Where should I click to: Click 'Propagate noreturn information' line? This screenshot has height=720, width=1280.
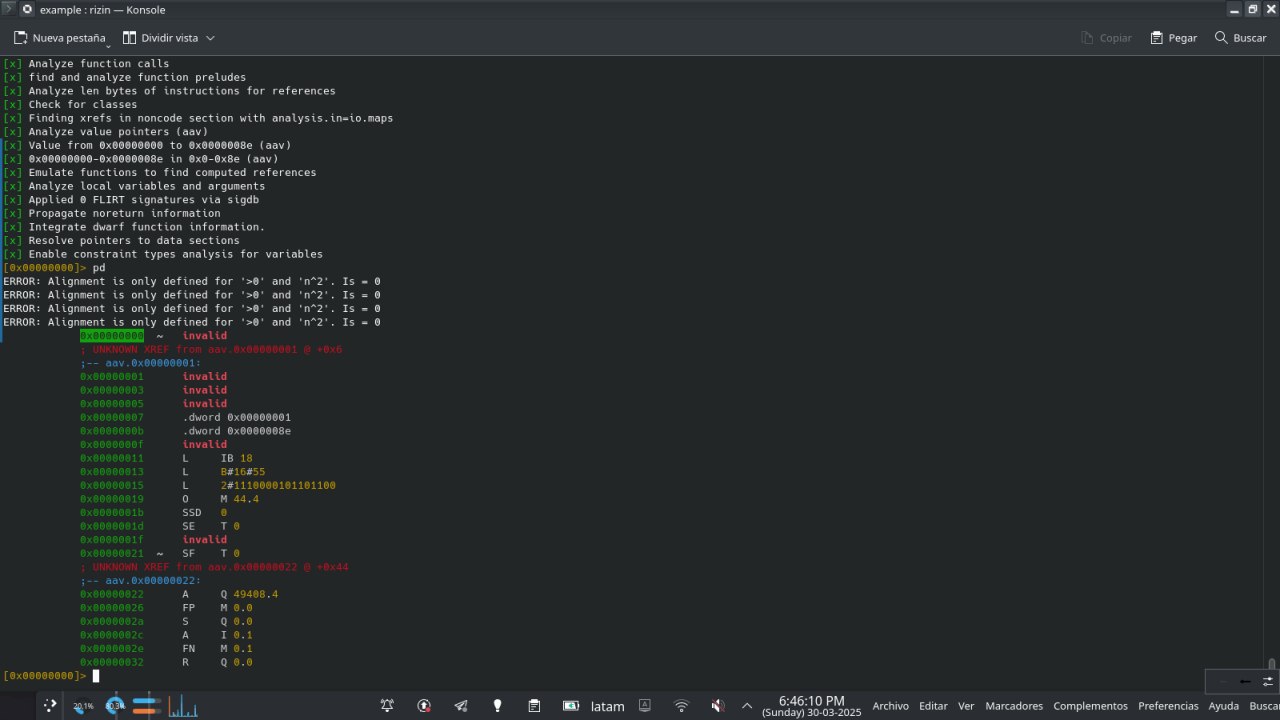[x=124, y=213]
